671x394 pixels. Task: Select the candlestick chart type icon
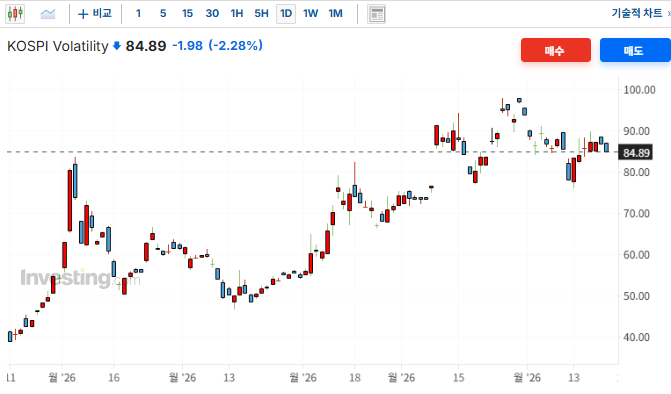coord(15,14)
